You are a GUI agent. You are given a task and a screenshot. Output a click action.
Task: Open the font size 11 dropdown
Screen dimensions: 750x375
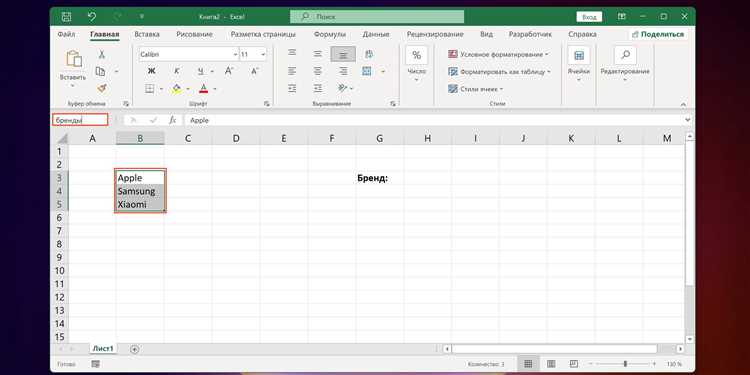263,55
